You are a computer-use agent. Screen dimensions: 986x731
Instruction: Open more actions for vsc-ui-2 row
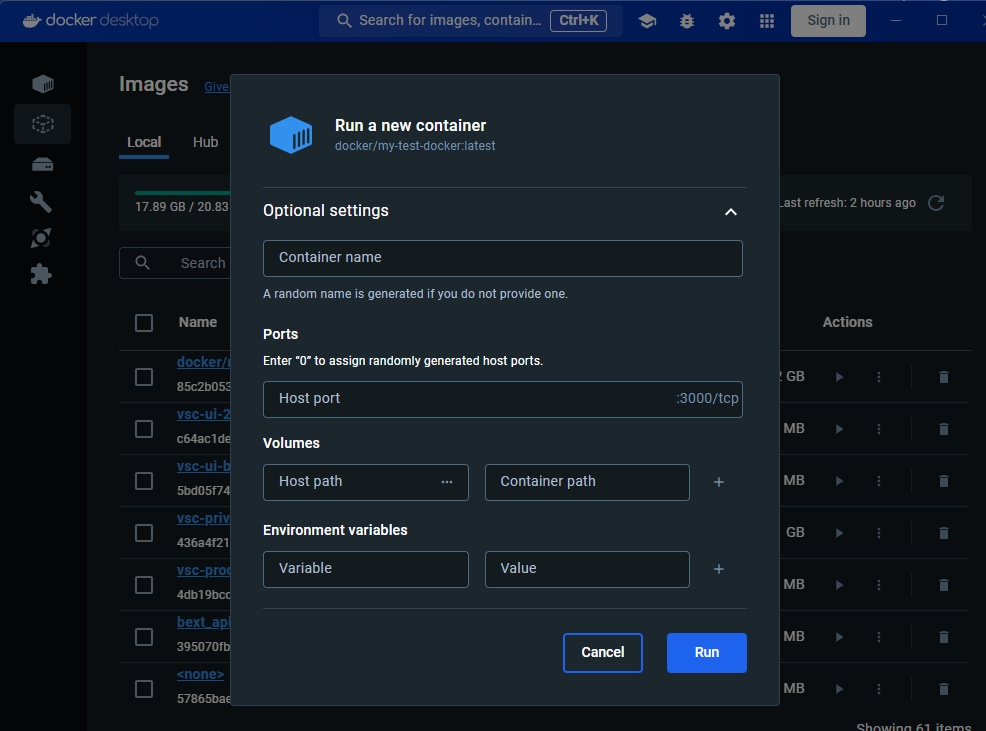(879, 429)
